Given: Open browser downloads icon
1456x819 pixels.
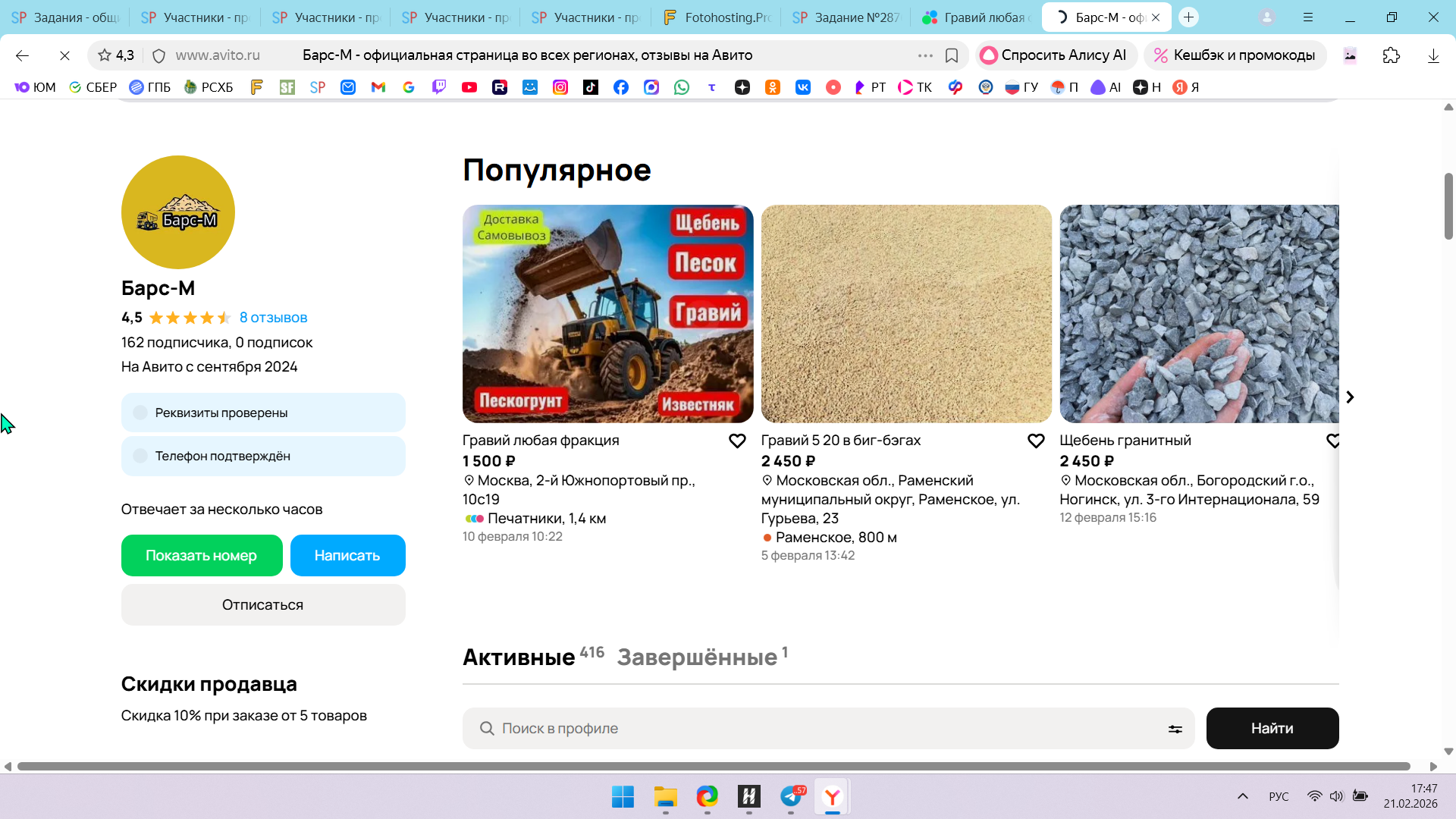Looking at the screenshot, I should pos(1433,55).
